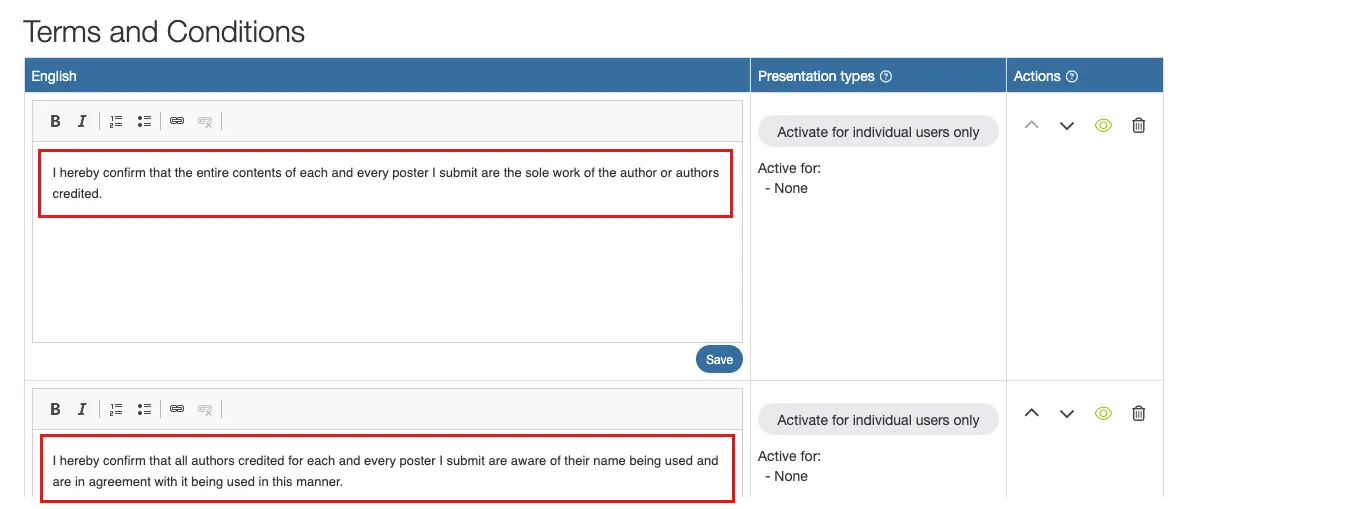Insert bulleted list in first term editor
The image size is (1371, 509).
(144, 121)
